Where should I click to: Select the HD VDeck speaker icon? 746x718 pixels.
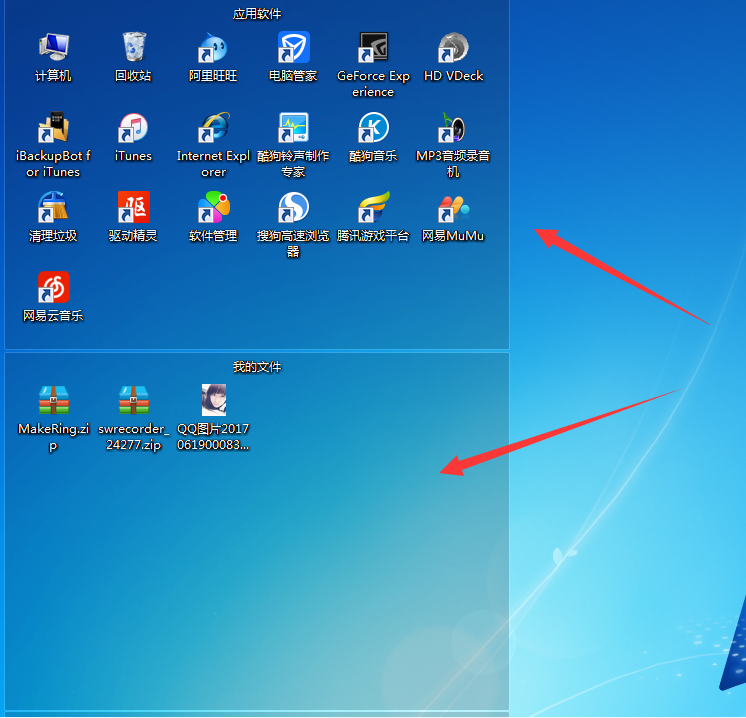pyautogui.click(x=453, y=47)
